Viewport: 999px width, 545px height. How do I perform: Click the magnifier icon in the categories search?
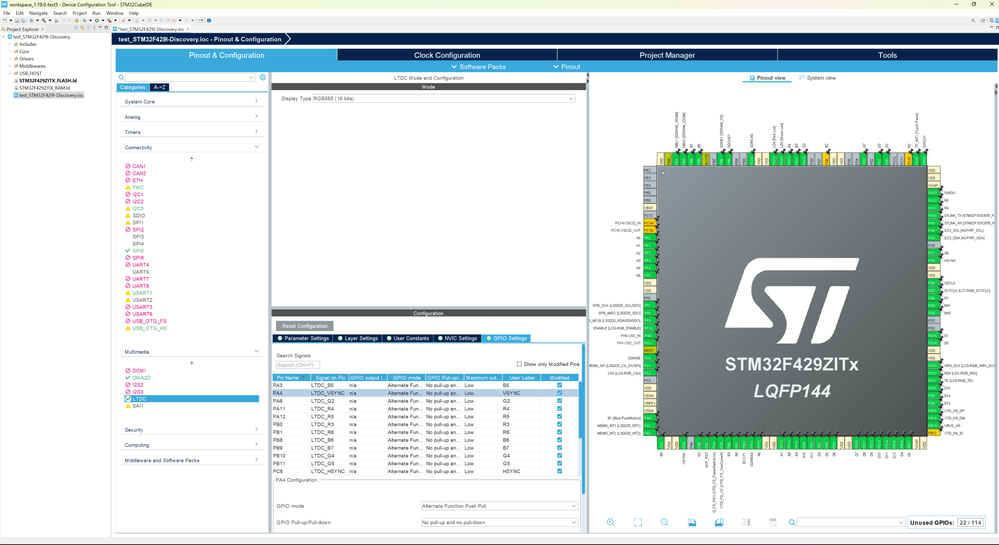coord(122,77)
